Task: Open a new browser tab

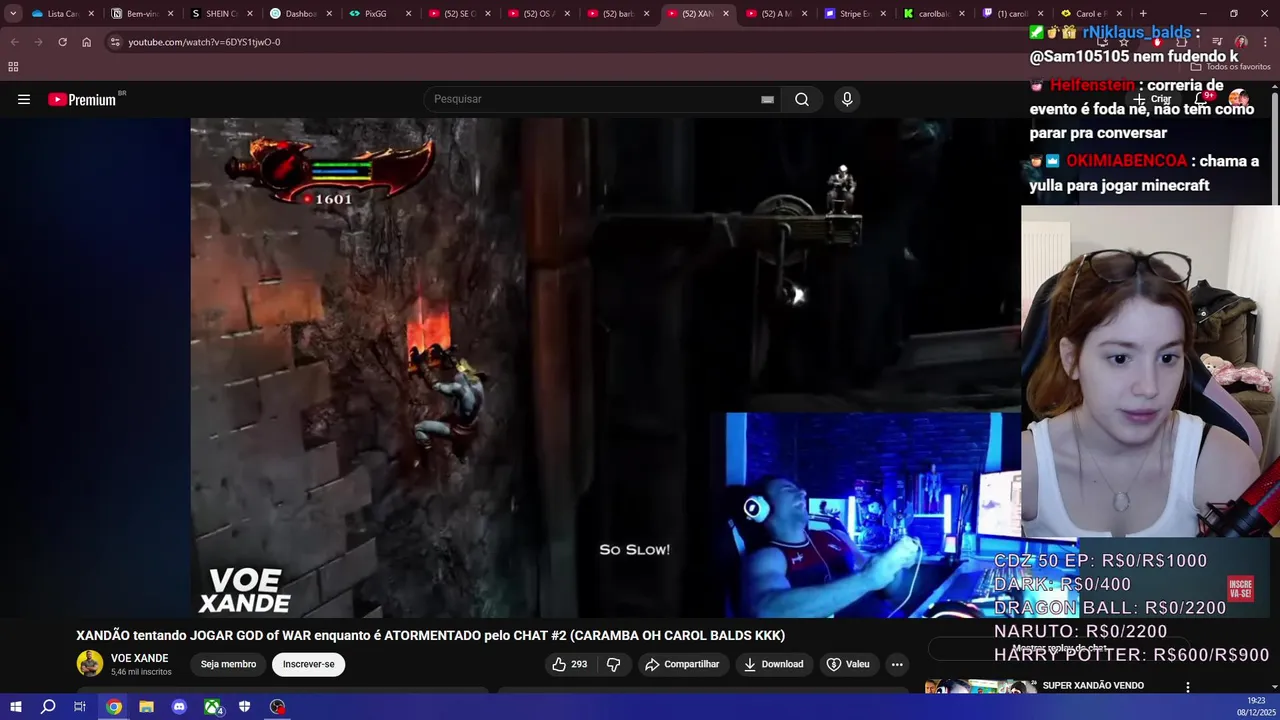Action: point(1143,14)
